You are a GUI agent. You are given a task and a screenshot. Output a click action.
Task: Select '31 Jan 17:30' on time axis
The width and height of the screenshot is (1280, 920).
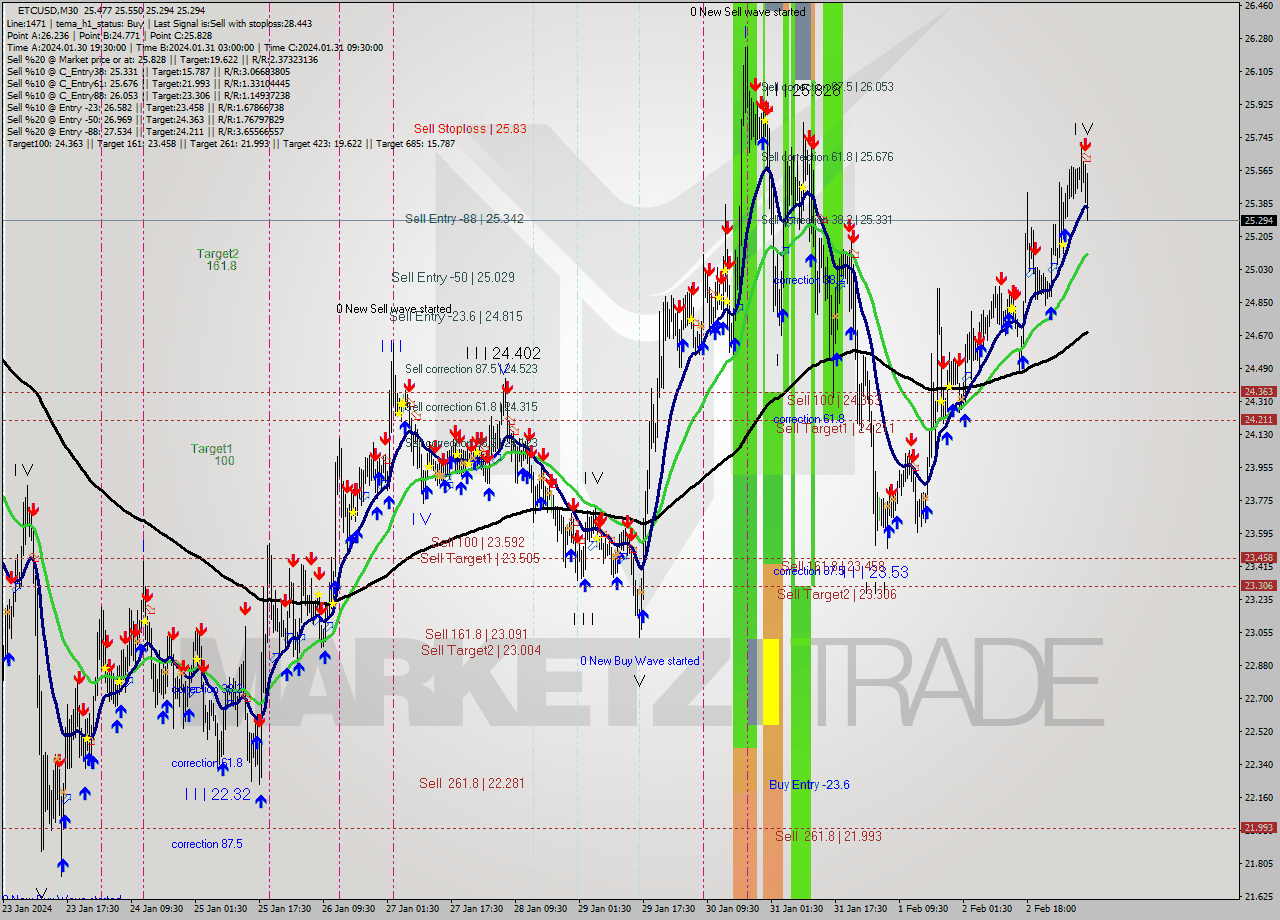(x=861, y=909)
